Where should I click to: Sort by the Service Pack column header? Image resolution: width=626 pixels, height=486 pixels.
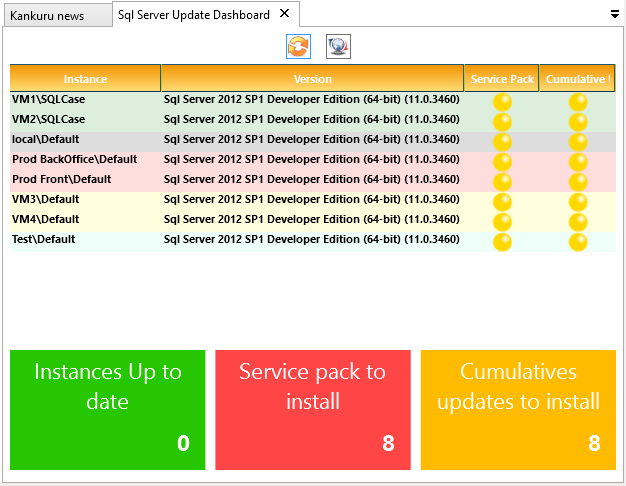coord(502,78)
